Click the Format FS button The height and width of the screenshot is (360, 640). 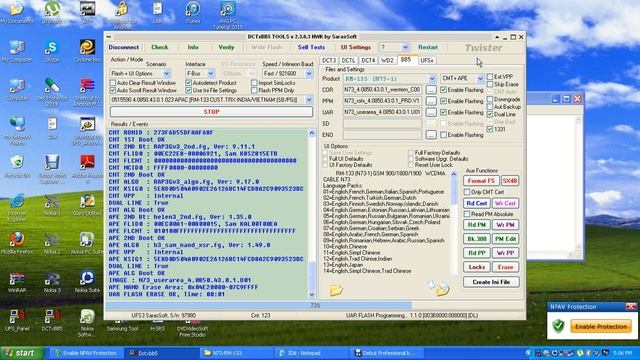point(481,180)
